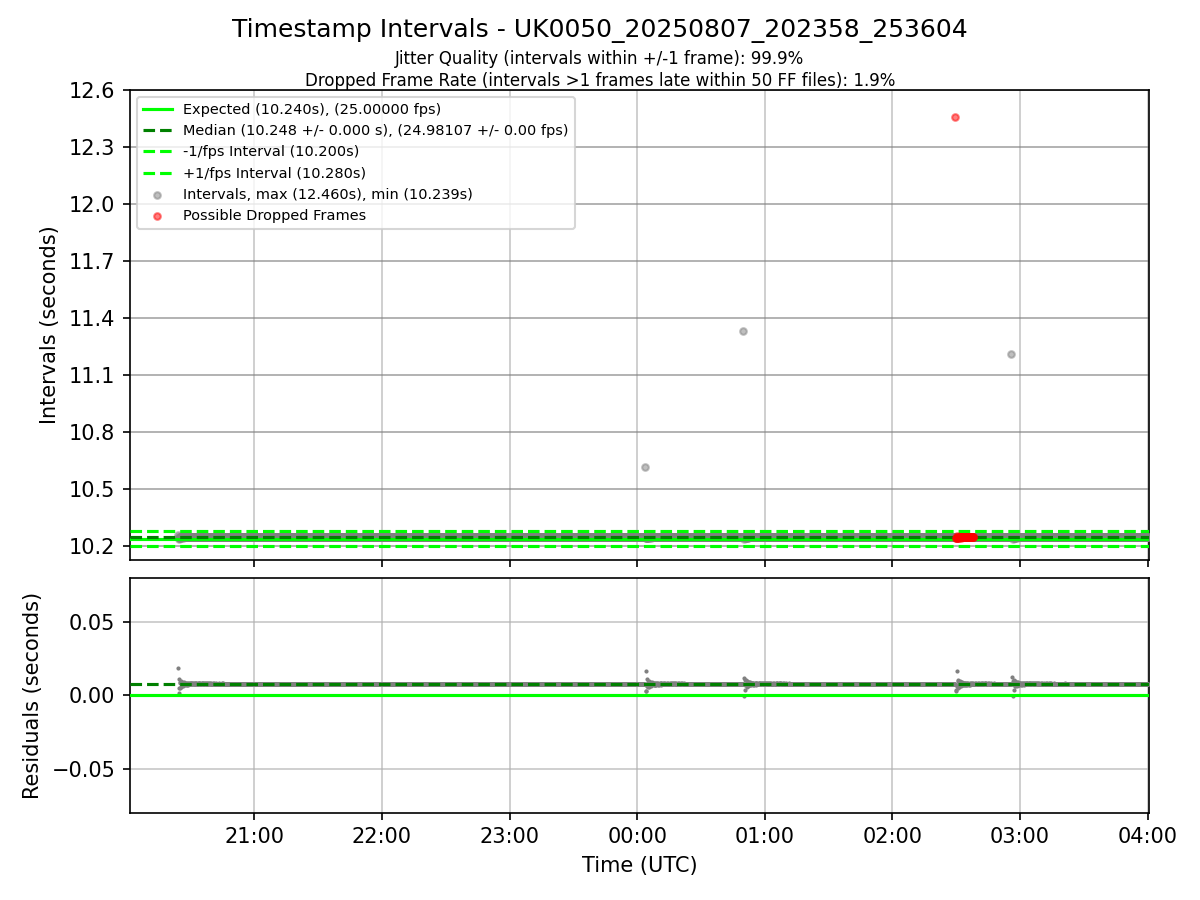Image resolution: width=1200 pixels, height=900 pixels.
Task: Click the 21:00 x-axis tick label
Action: (254, 835)
